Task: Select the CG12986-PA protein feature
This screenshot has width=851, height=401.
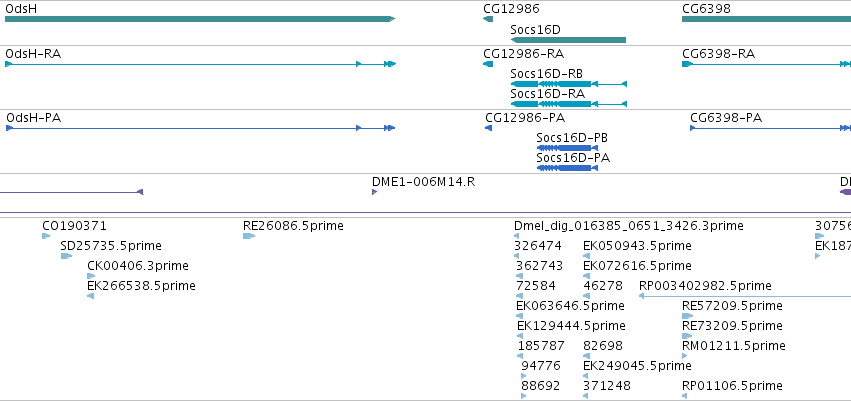Action: click(x=488, y=128)
